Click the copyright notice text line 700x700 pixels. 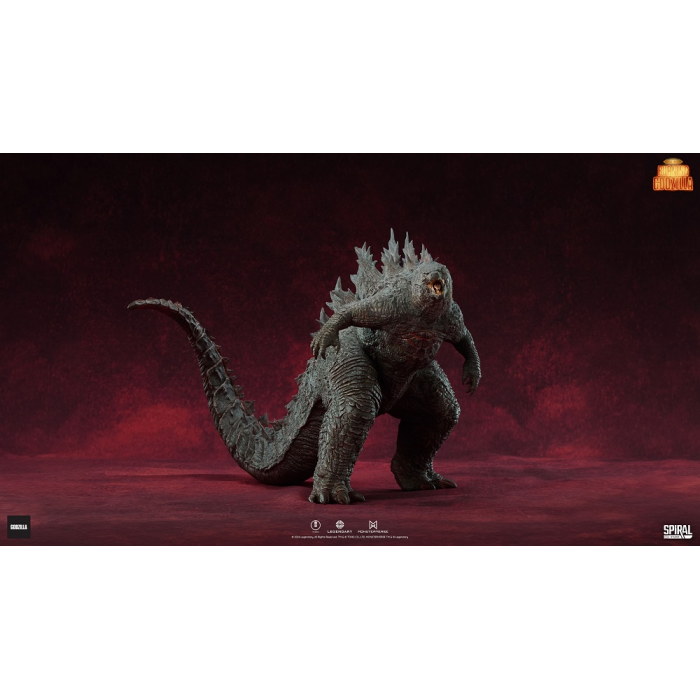[x=350, y=537]
